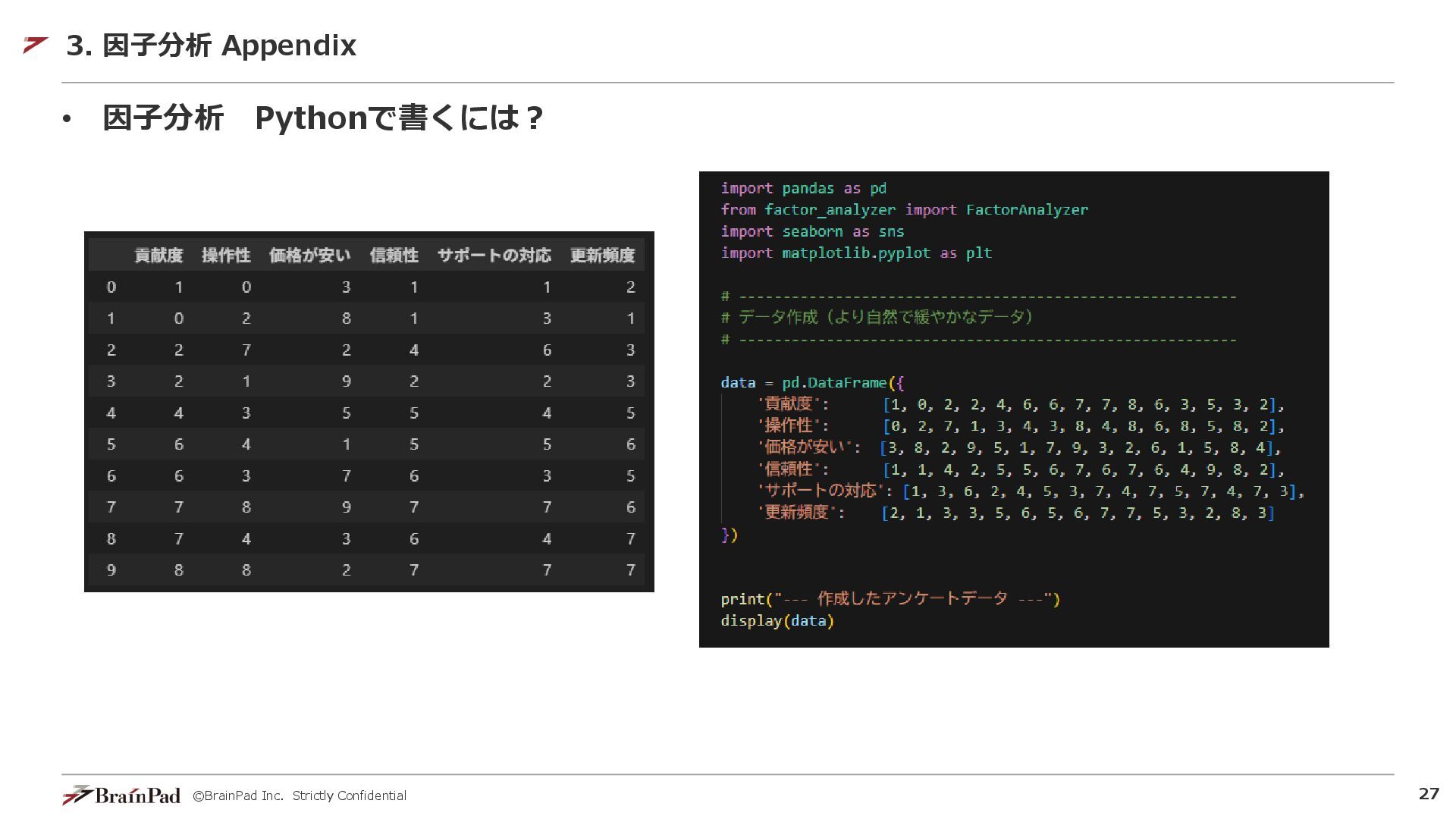
Task: Click the green 'データ作成' comment line
Action: coord(877,317)
